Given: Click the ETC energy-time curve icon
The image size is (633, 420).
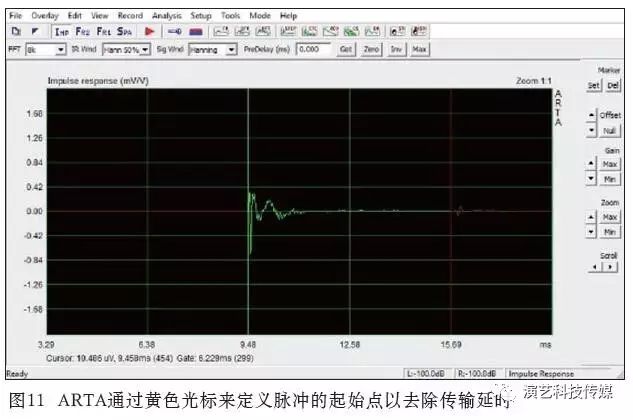Looking at the screenshot, I should (x=309, y=31).
